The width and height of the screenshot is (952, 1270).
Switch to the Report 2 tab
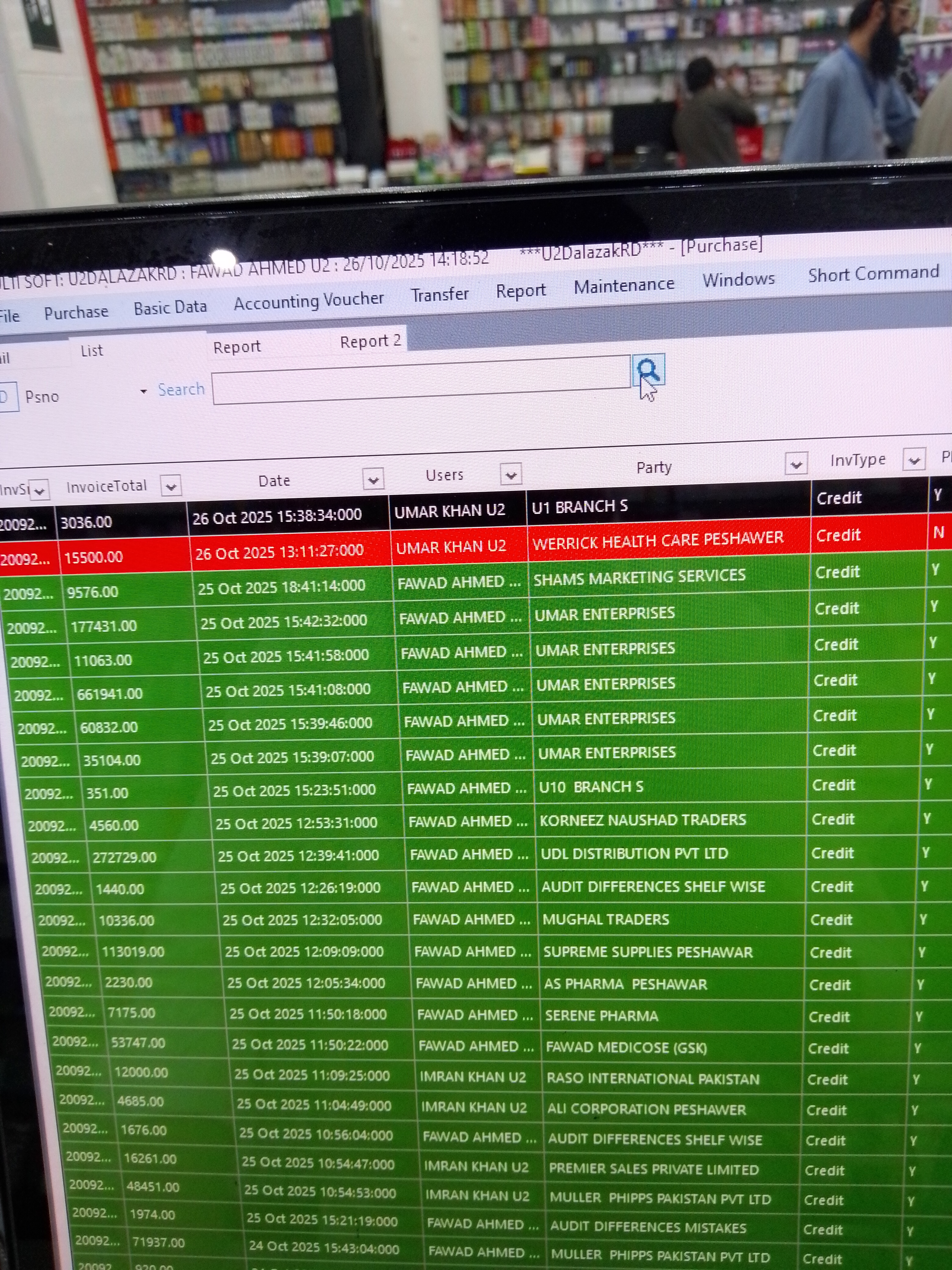pos(370,342)
